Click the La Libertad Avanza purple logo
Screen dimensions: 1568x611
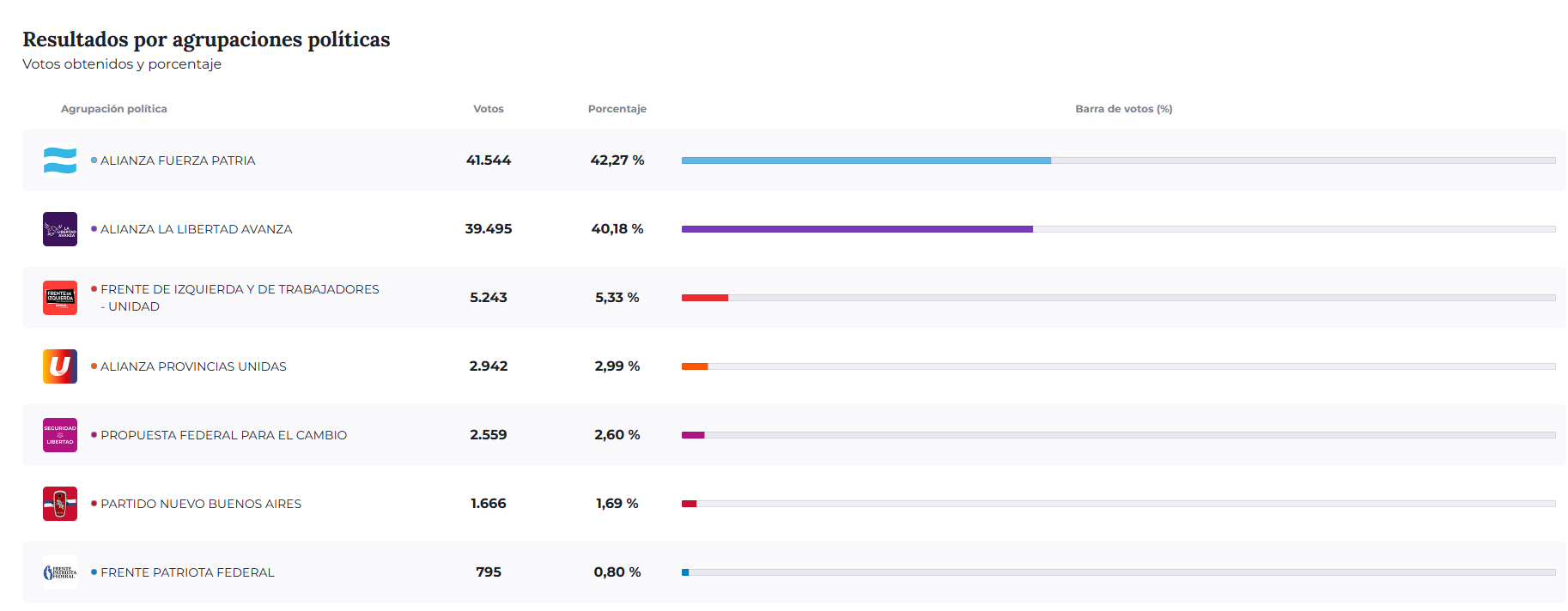[x=60, y=229]
